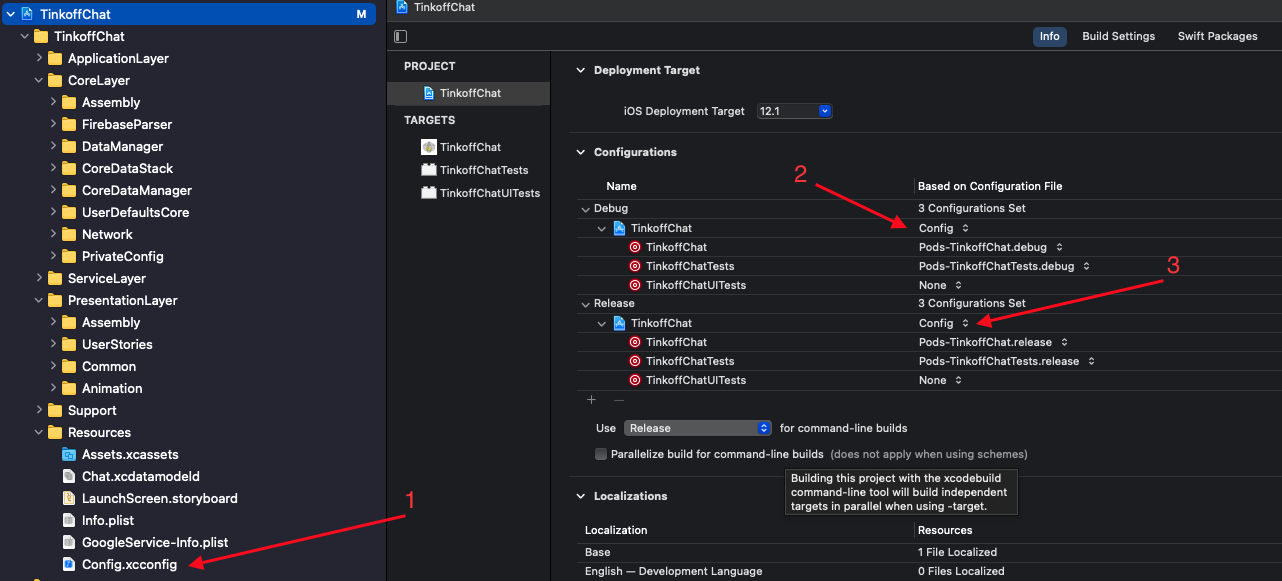Select TinkoffChat project root icon in navigator
Screen dimensions: 1282x581
point(27,14)
